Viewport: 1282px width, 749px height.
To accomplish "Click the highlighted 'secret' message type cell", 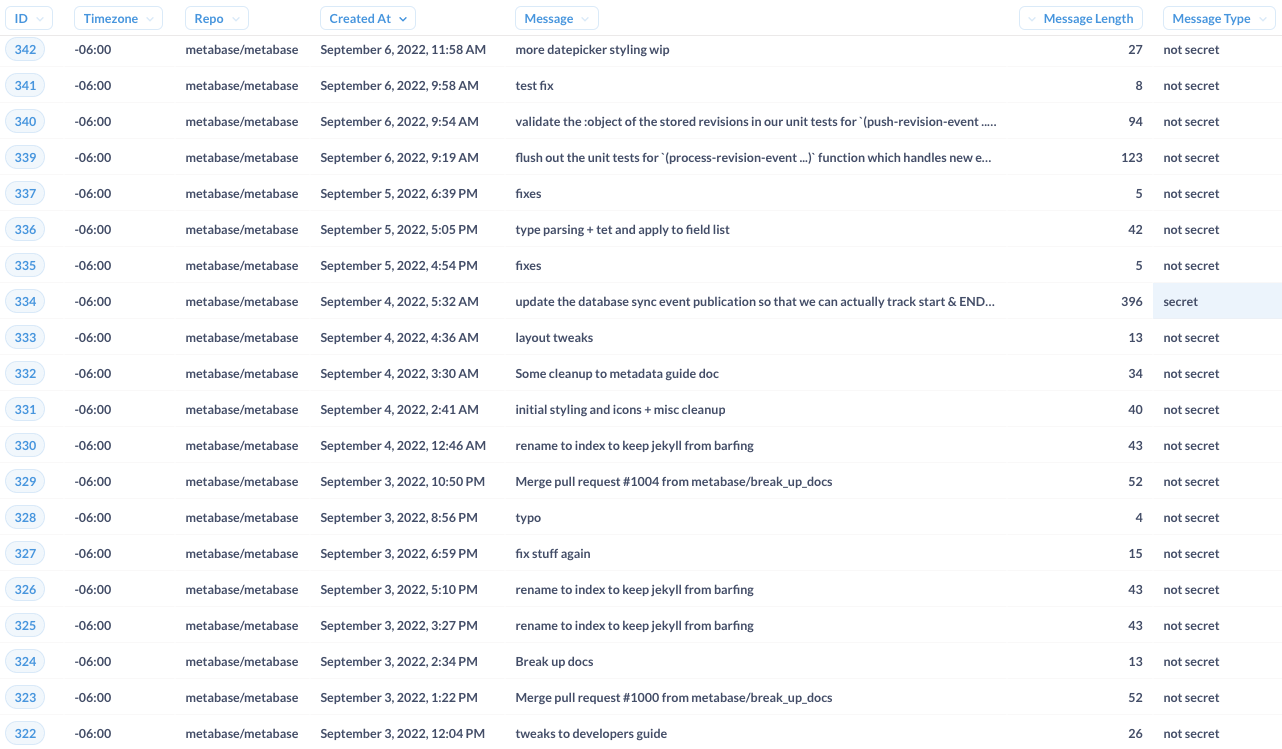I will pyautogui.click(x=1217, y=302).
